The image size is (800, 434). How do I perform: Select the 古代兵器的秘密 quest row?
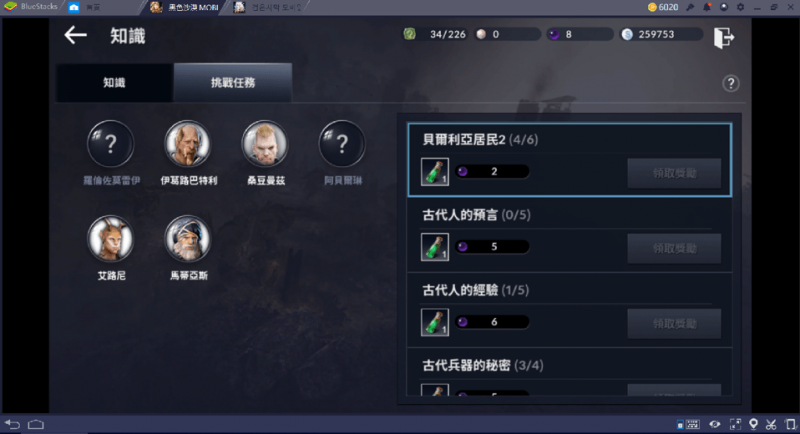569,373
